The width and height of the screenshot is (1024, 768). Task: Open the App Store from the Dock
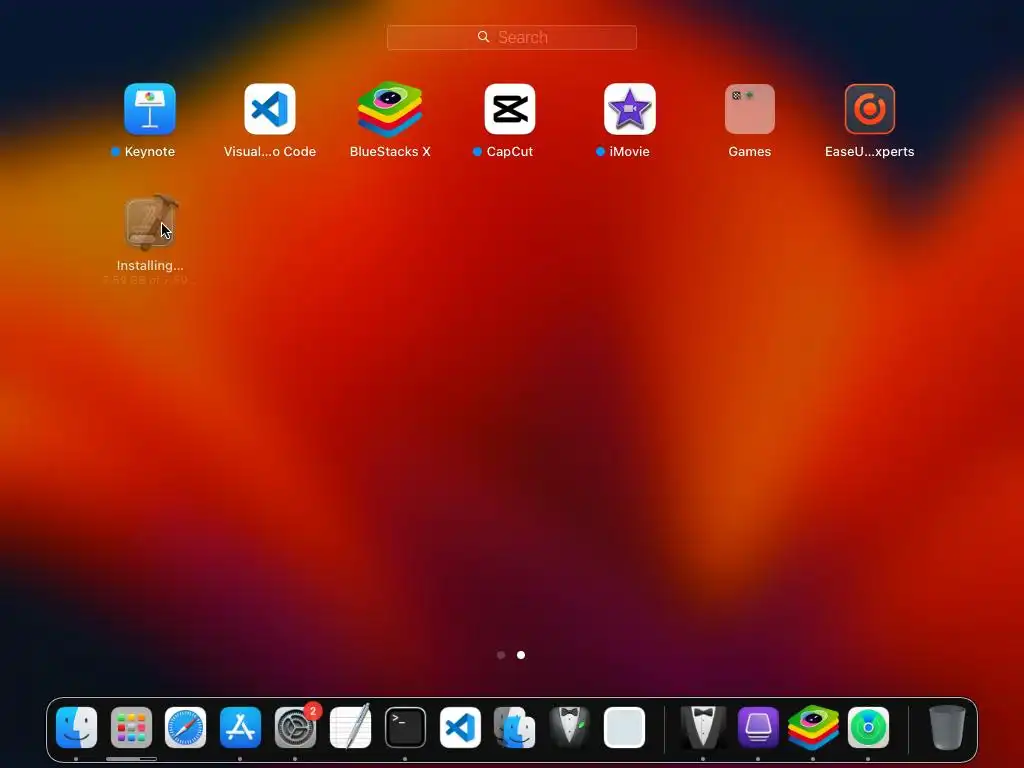240,727
